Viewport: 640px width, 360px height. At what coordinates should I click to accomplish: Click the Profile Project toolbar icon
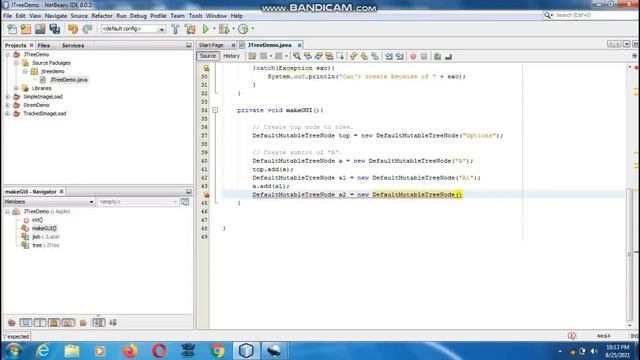243,29
